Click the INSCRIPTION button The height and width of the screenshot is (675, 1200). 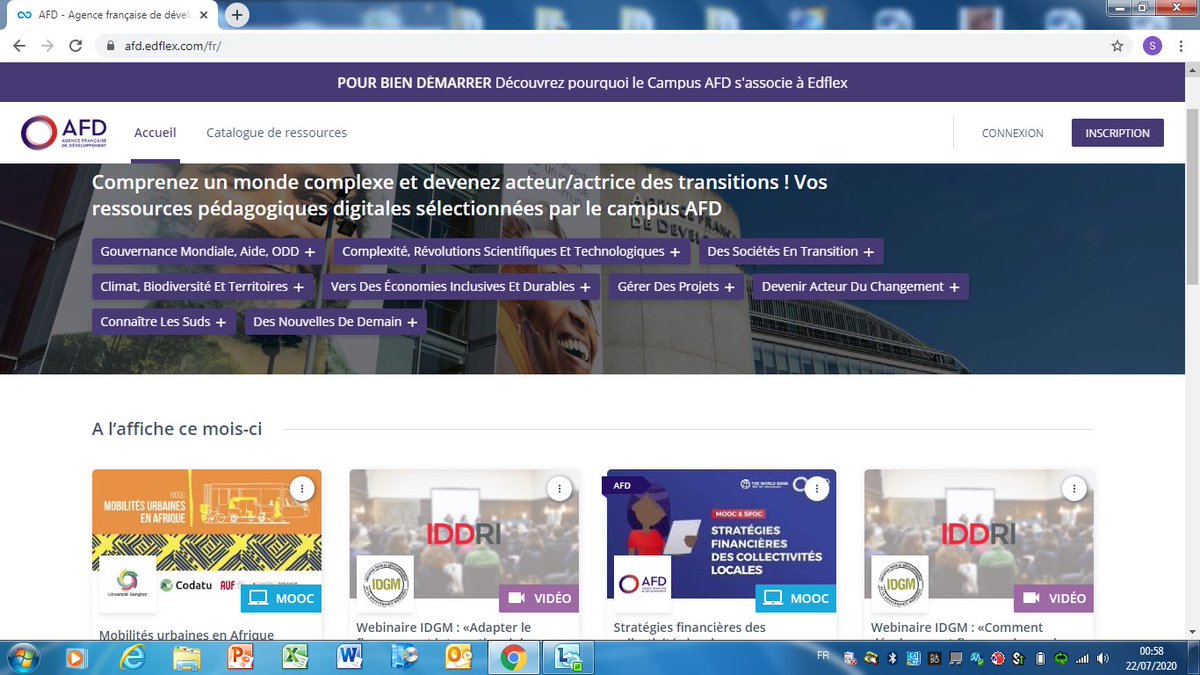tap(1118, 133)
